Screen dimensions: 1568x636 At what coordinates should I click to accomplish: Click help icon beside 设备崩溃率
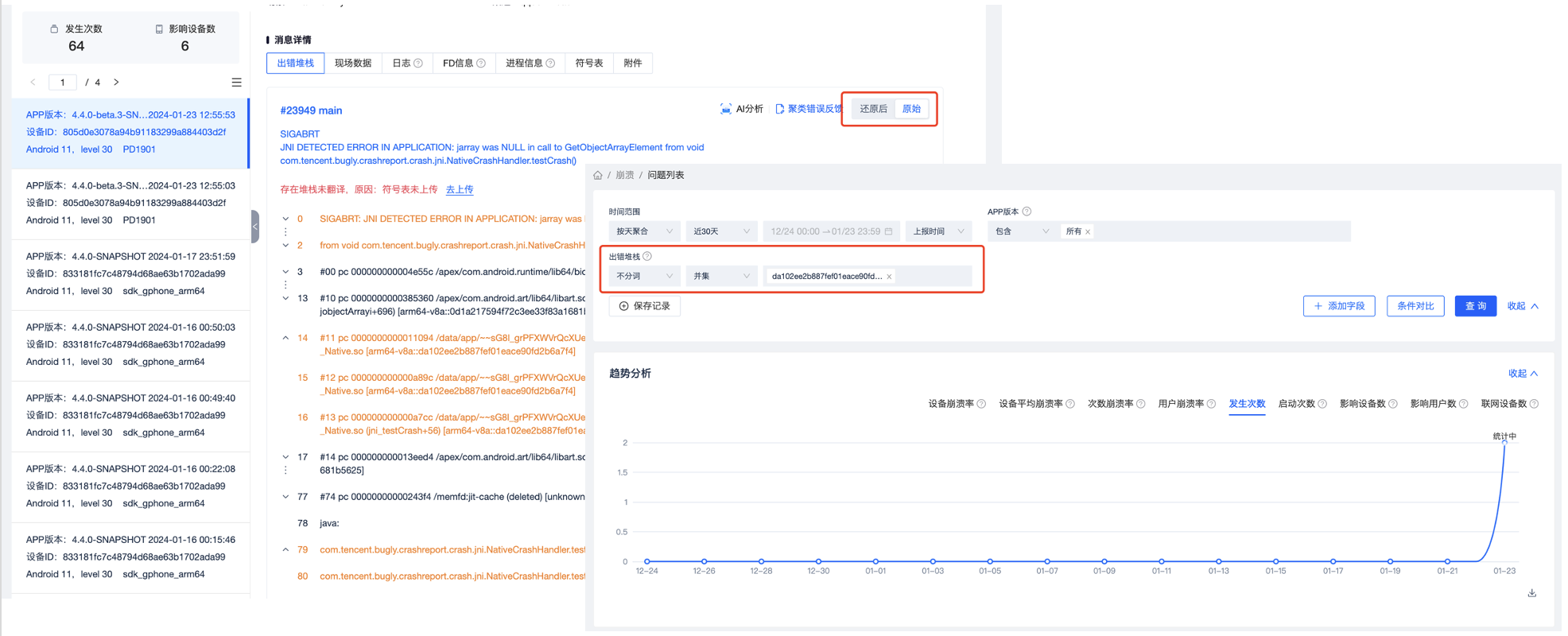click(x=981, y=404)
